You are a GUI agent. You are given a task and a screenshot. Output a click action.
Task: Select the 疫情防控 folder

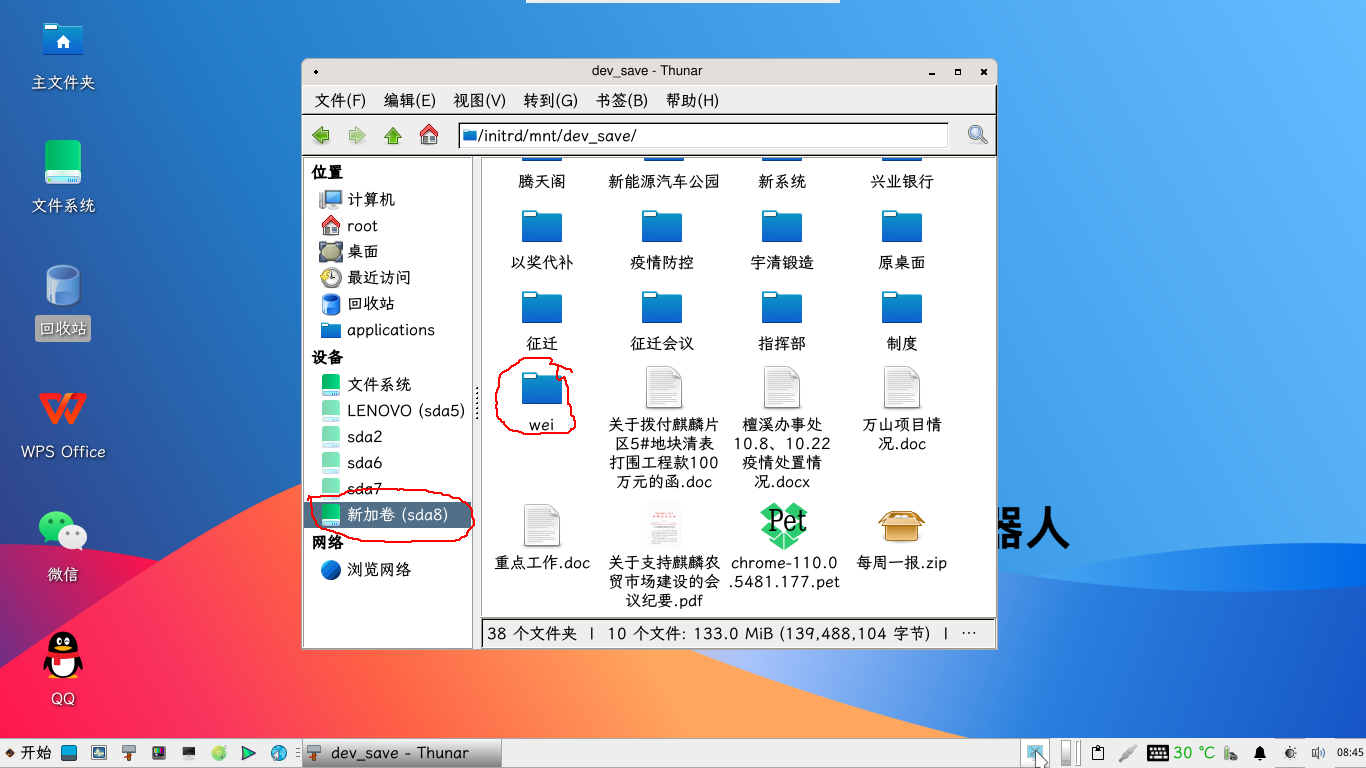click(x=662, y=240)
